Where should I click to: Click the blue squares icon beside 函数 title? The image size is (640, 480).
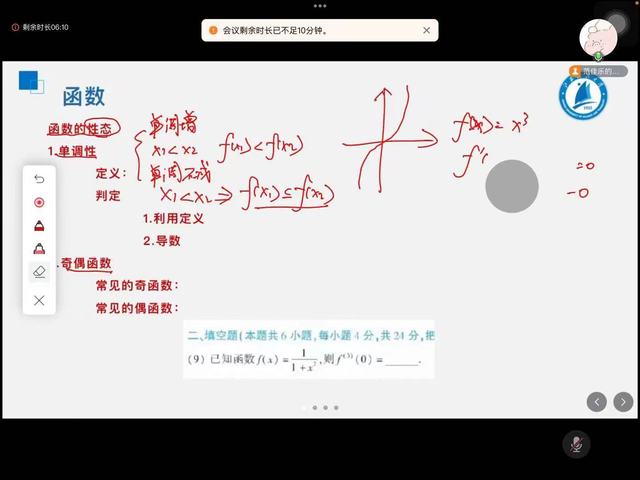click(30, 82)
